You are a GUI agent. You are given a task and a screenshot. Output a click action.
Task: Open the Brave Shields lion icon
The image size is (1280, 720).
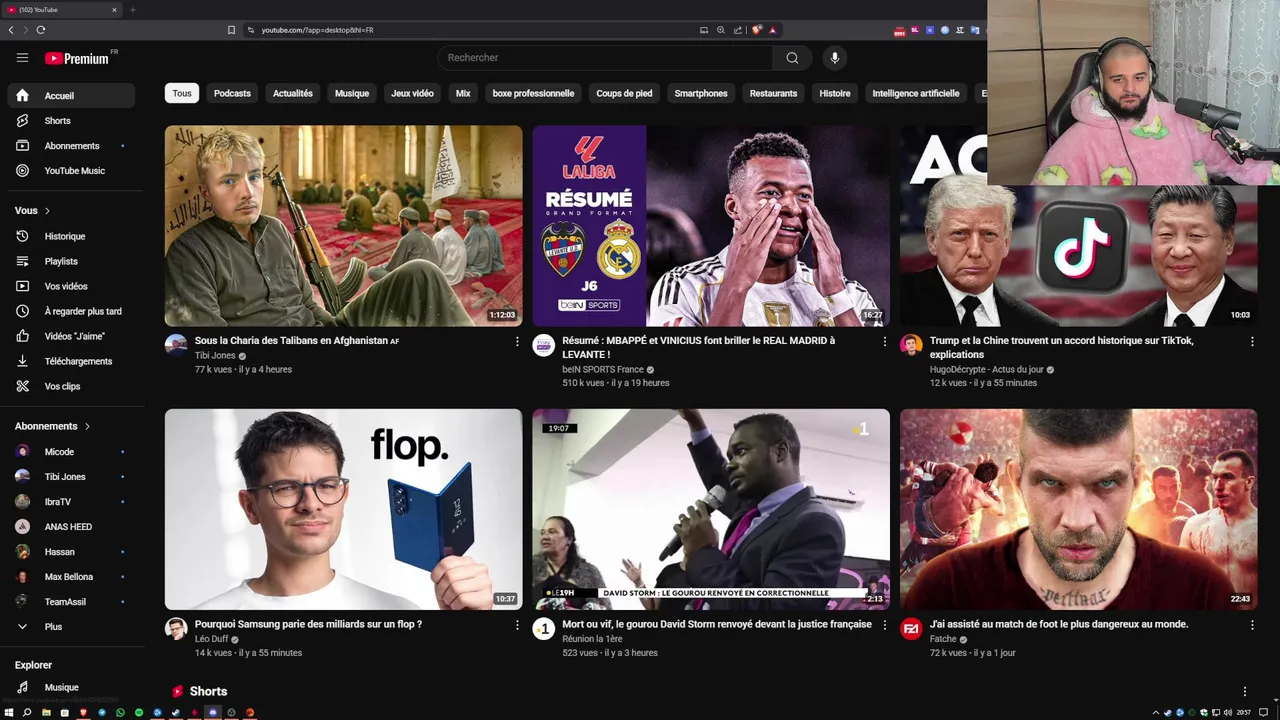757,30
